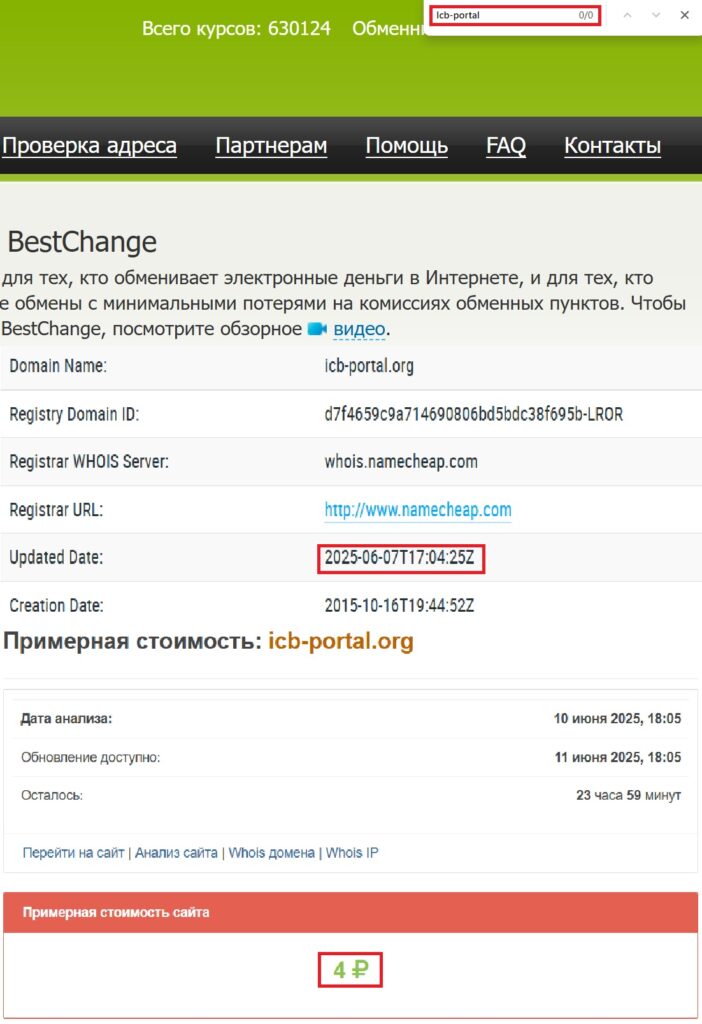Click Перейти на сайт link
This screenshot has width=702, height=1024.
click(73, 852)
